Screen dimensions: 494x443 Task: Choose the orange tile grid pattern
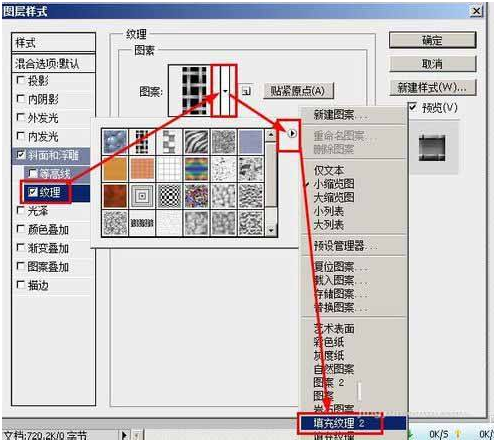pyautogui.click(x=142, y=169)
